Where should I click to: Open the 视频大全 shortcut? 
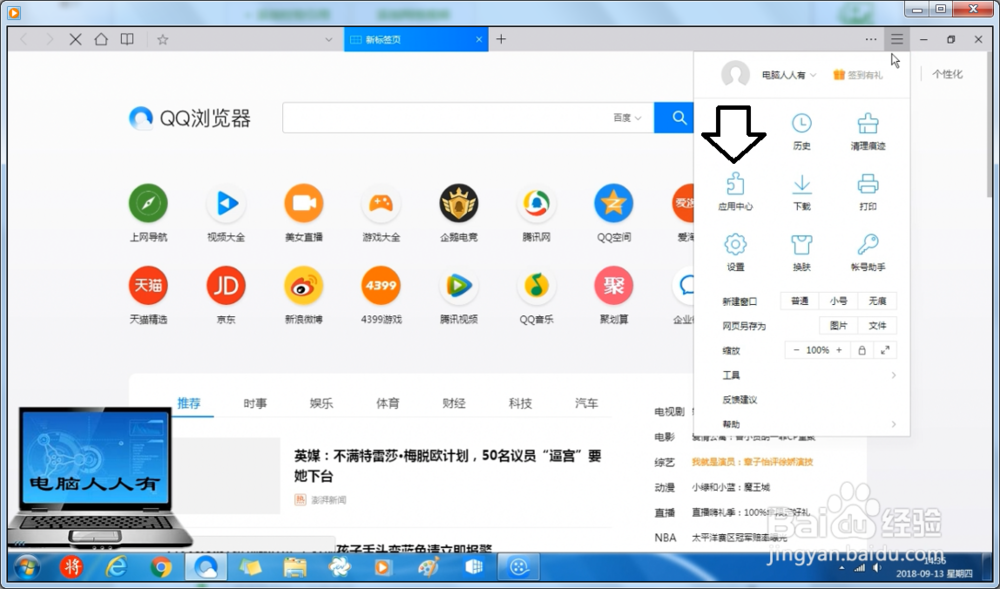(226, 213)
